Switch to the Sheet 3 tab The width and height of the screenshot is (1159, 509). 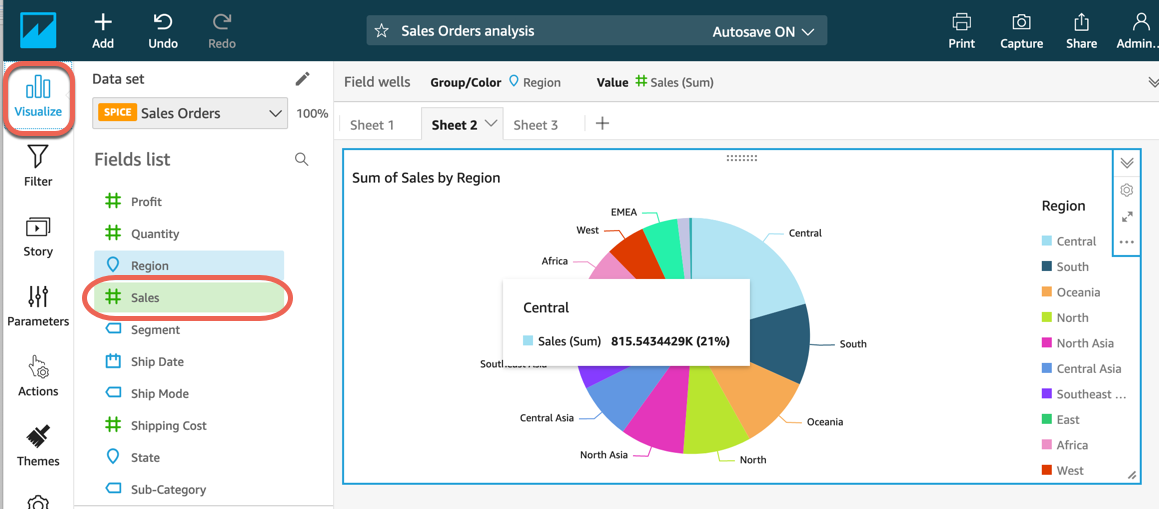coord(535,125)
